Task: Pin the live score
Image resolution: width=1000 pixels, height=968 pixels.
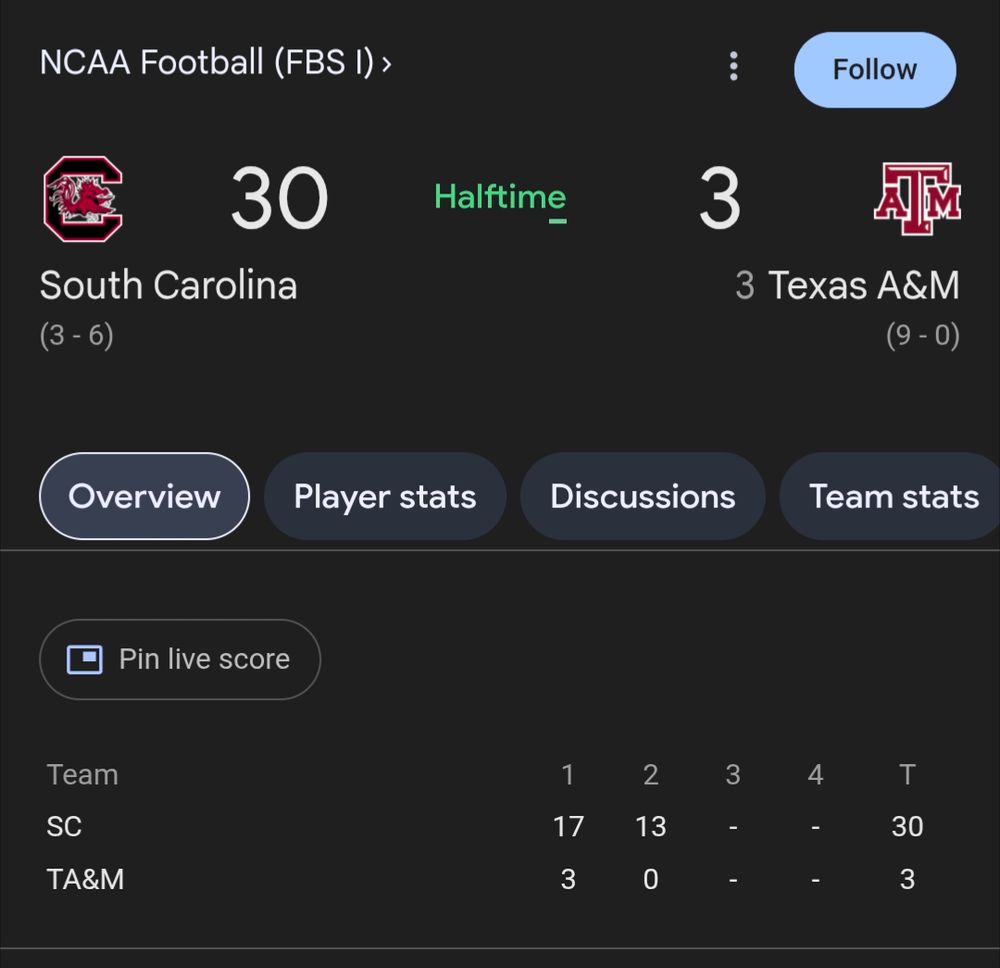Action: (180, 659)
